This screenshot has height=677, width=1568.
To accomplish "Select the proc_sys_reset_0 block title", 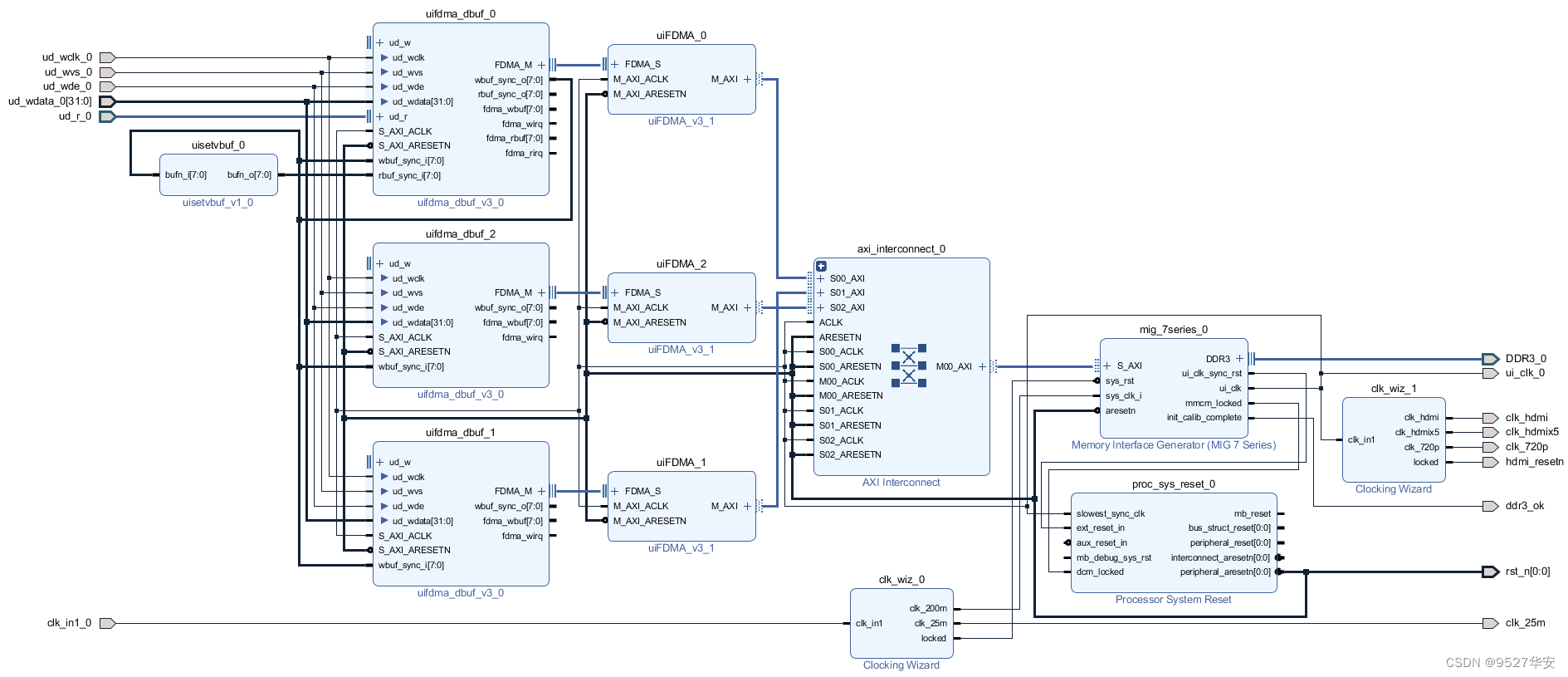I will click(x=1173, y=484).
